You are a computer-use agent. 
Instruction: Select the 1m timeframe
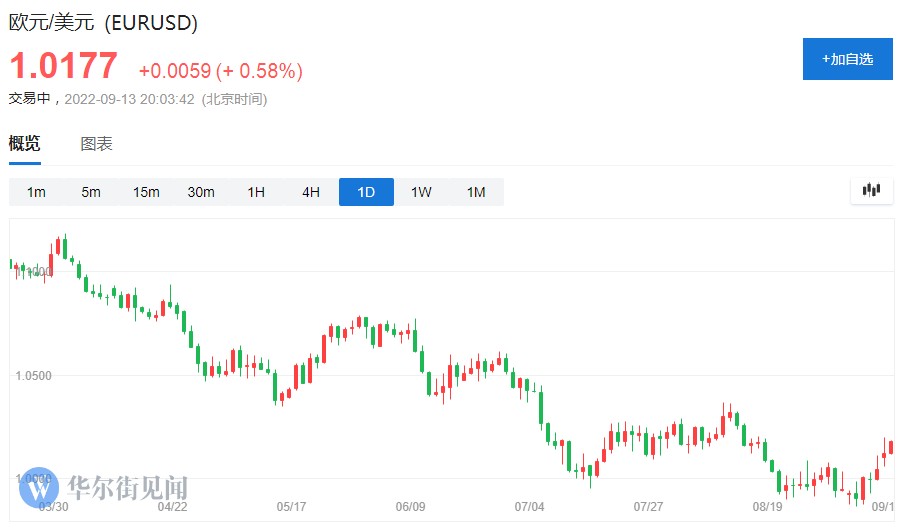coord(36,192)
